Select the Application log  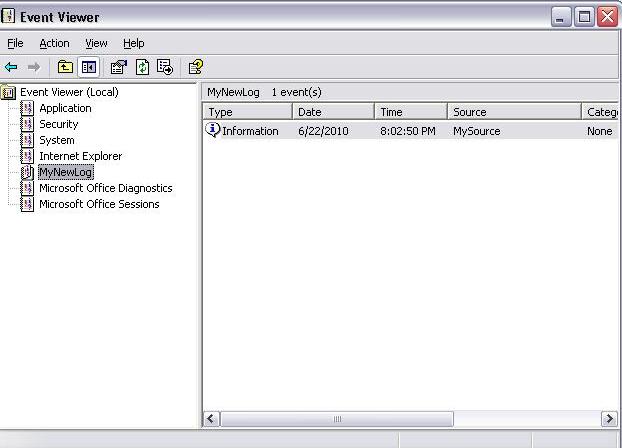pyautogui.click(x=65, y=108)
